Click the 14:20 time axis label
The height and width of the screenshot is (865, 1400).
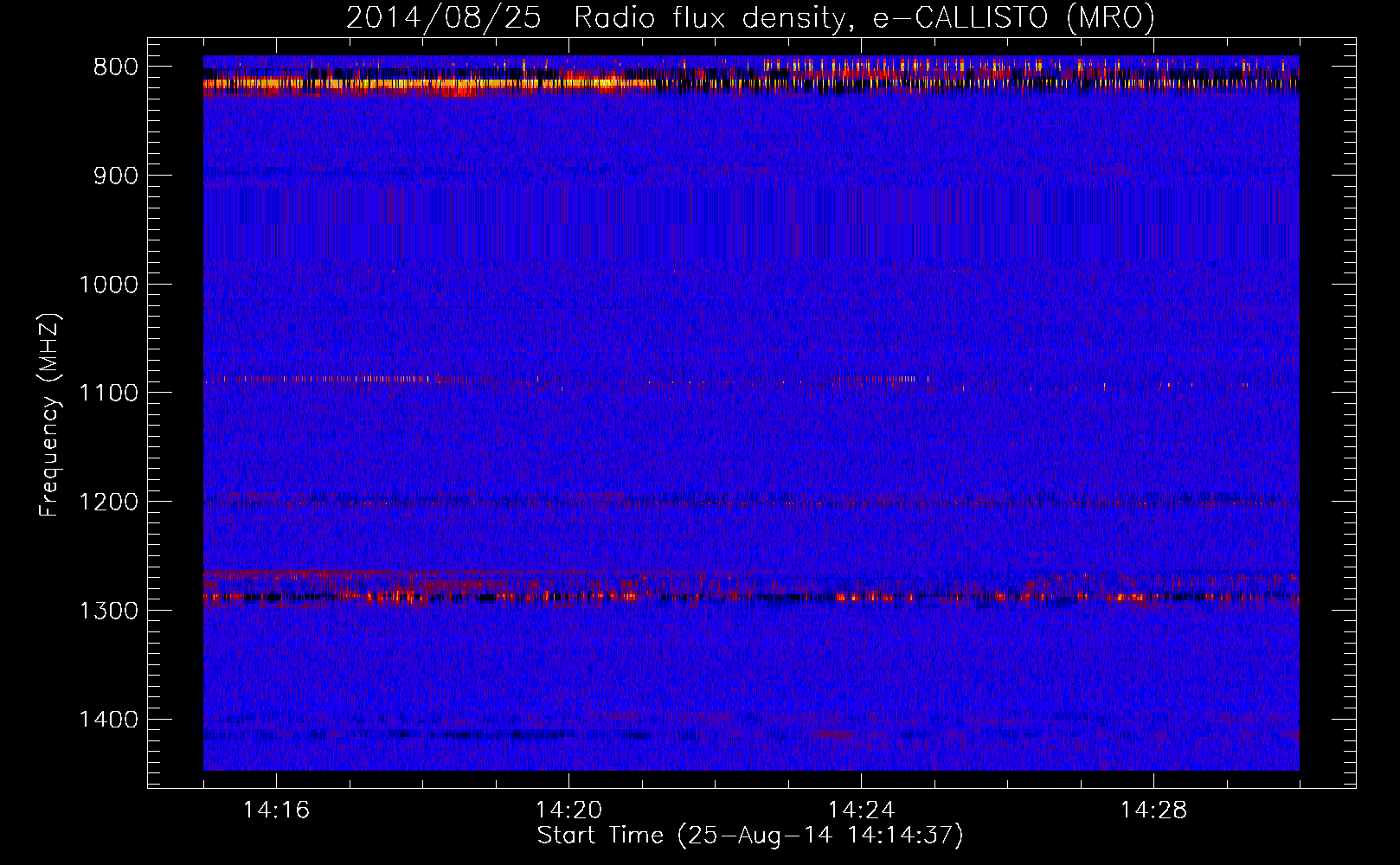point(568,811)
